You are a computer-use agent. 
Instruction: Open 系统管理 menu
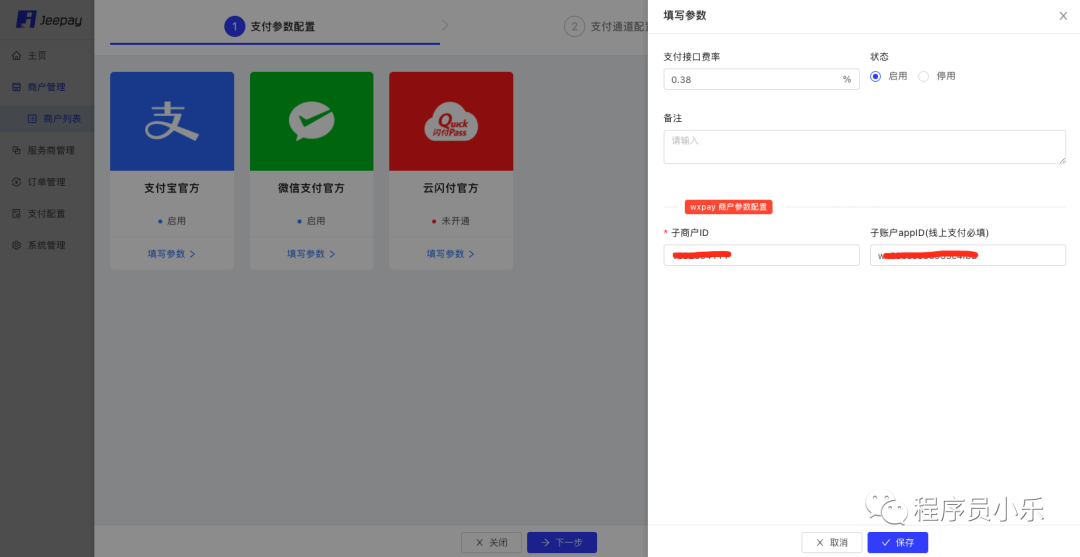point(47,245)
